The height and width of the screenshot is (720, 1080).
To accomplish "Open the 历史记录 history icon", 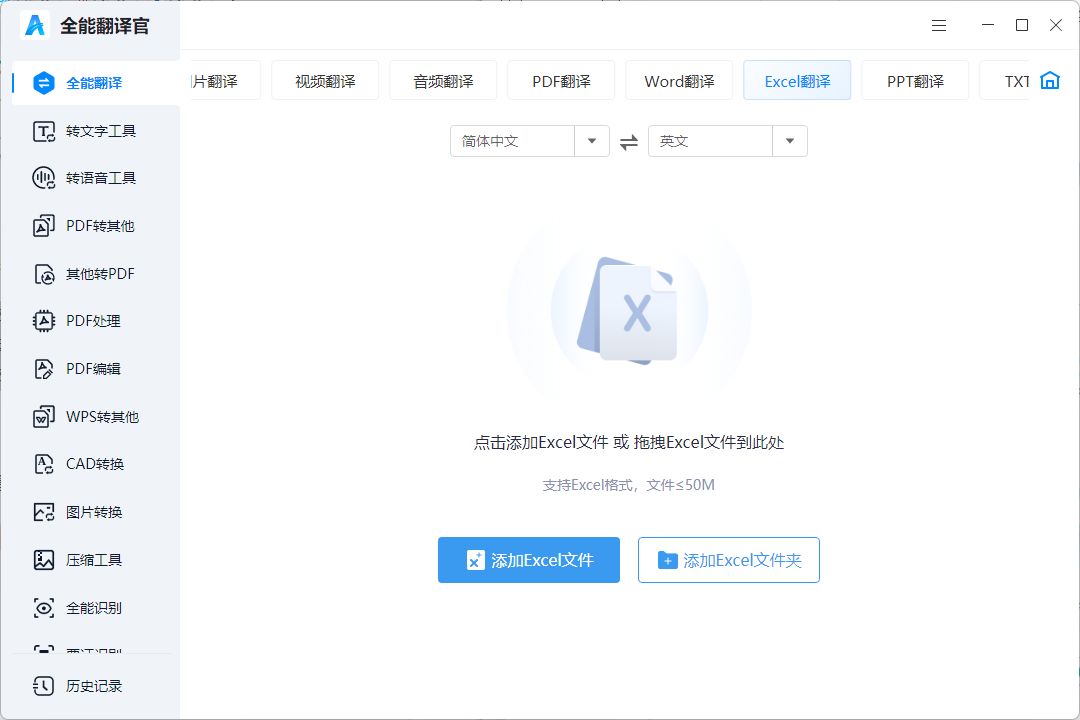I will 43,686.
